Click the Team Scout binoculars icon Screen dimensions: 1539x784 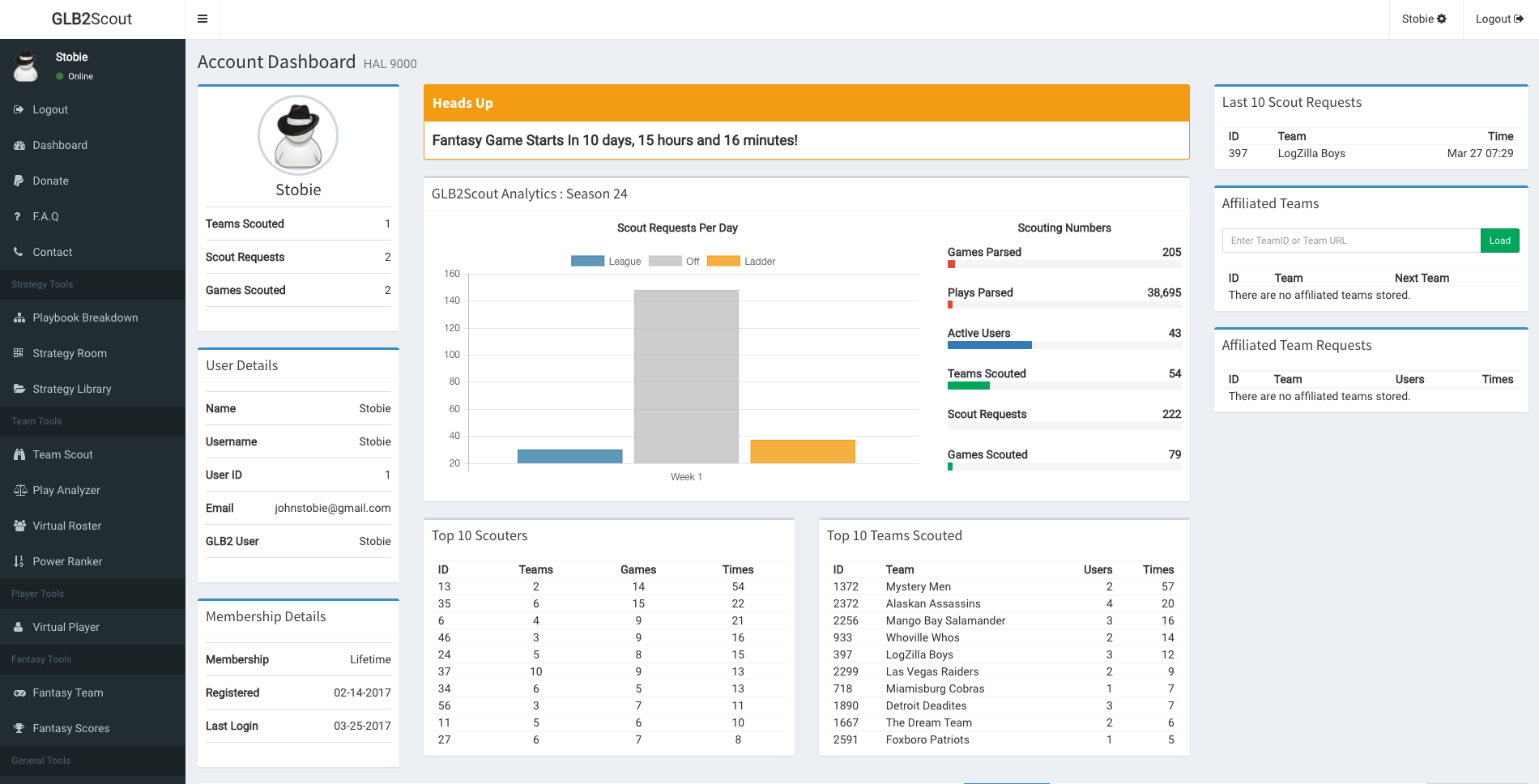[x=19, y=454]
